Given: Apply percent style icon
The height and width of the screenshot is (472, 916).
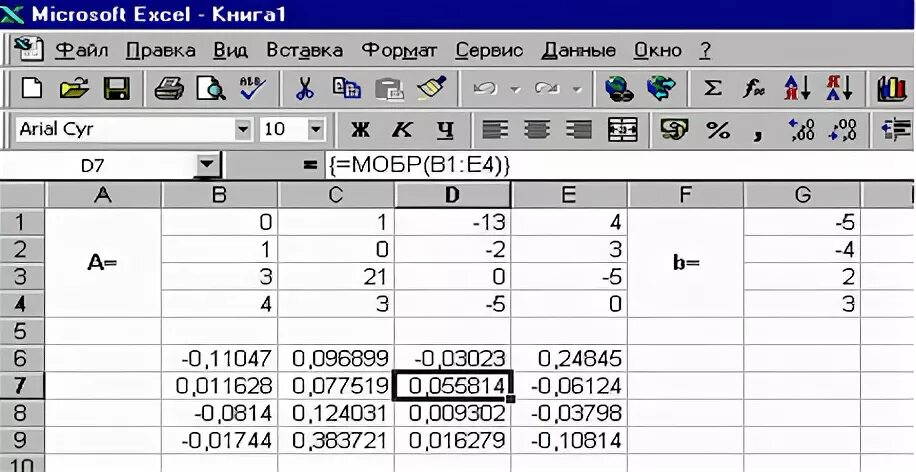Looking at the screenshot, I should pos(718,130).
